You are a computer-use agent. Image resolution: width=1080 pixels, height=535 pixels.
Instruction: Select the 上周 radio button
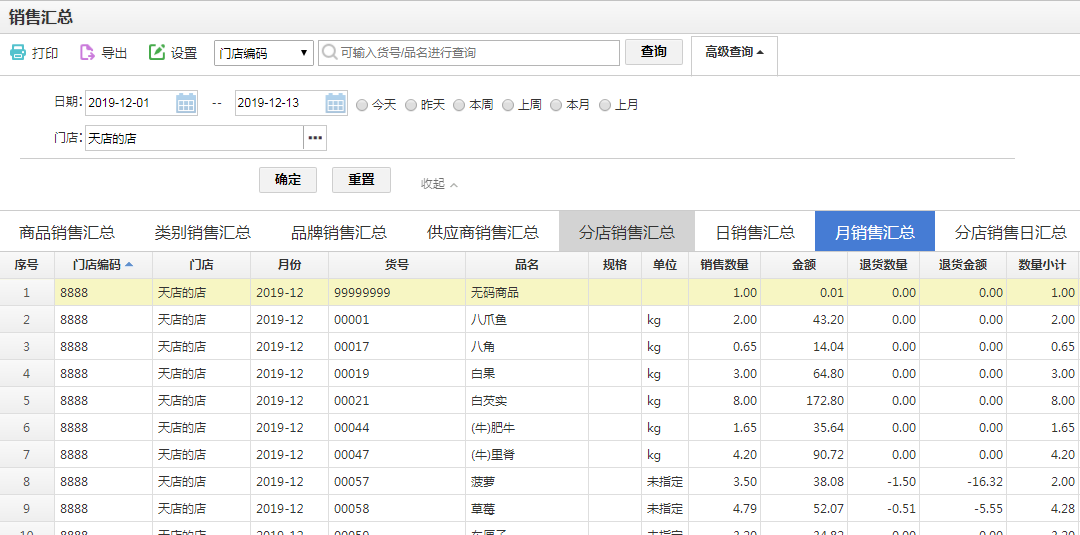click(508, 105)
